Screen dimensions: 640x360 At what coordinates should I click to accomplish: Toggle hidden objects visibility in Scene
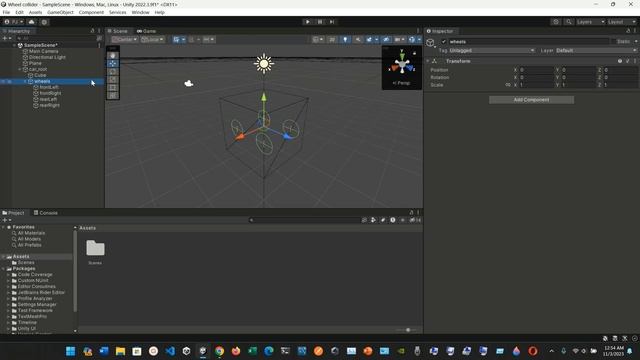pyautogui.click(x=386, y=40)
